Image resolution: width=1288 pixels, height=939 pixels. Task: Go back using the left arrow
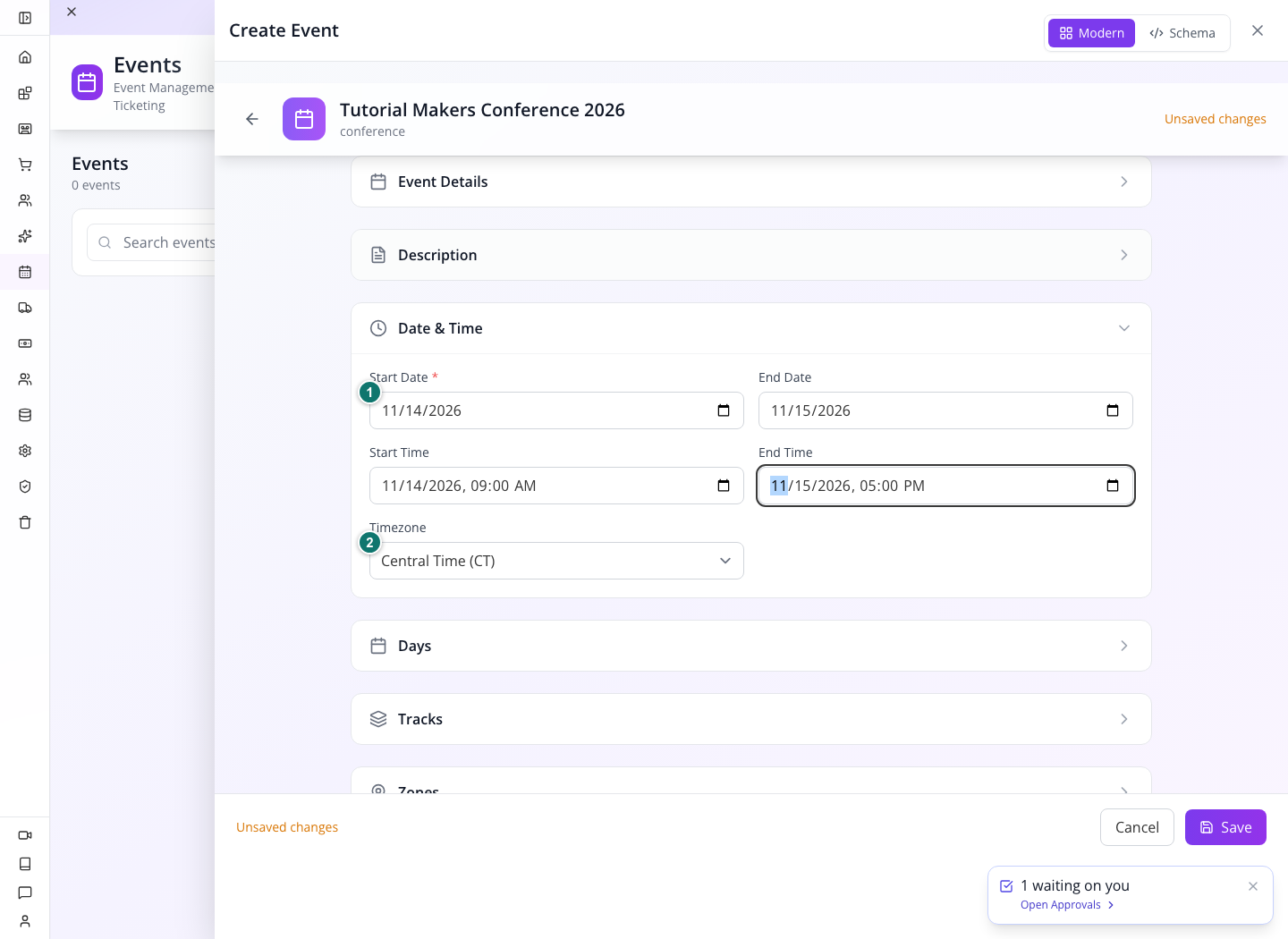click(x=252, y=119)
